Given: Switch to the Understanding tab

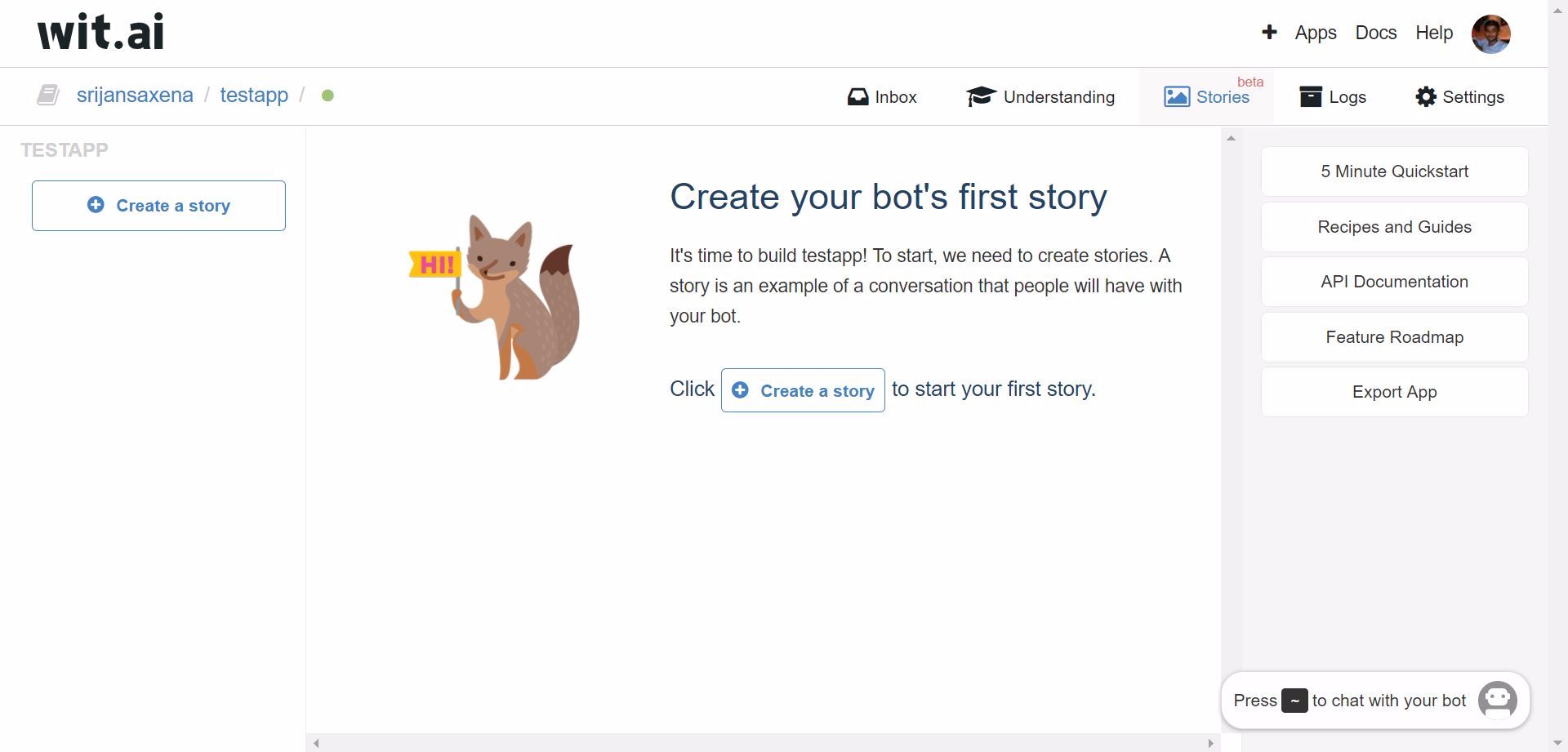Looking at the screenshot, I should (1040, 97).
